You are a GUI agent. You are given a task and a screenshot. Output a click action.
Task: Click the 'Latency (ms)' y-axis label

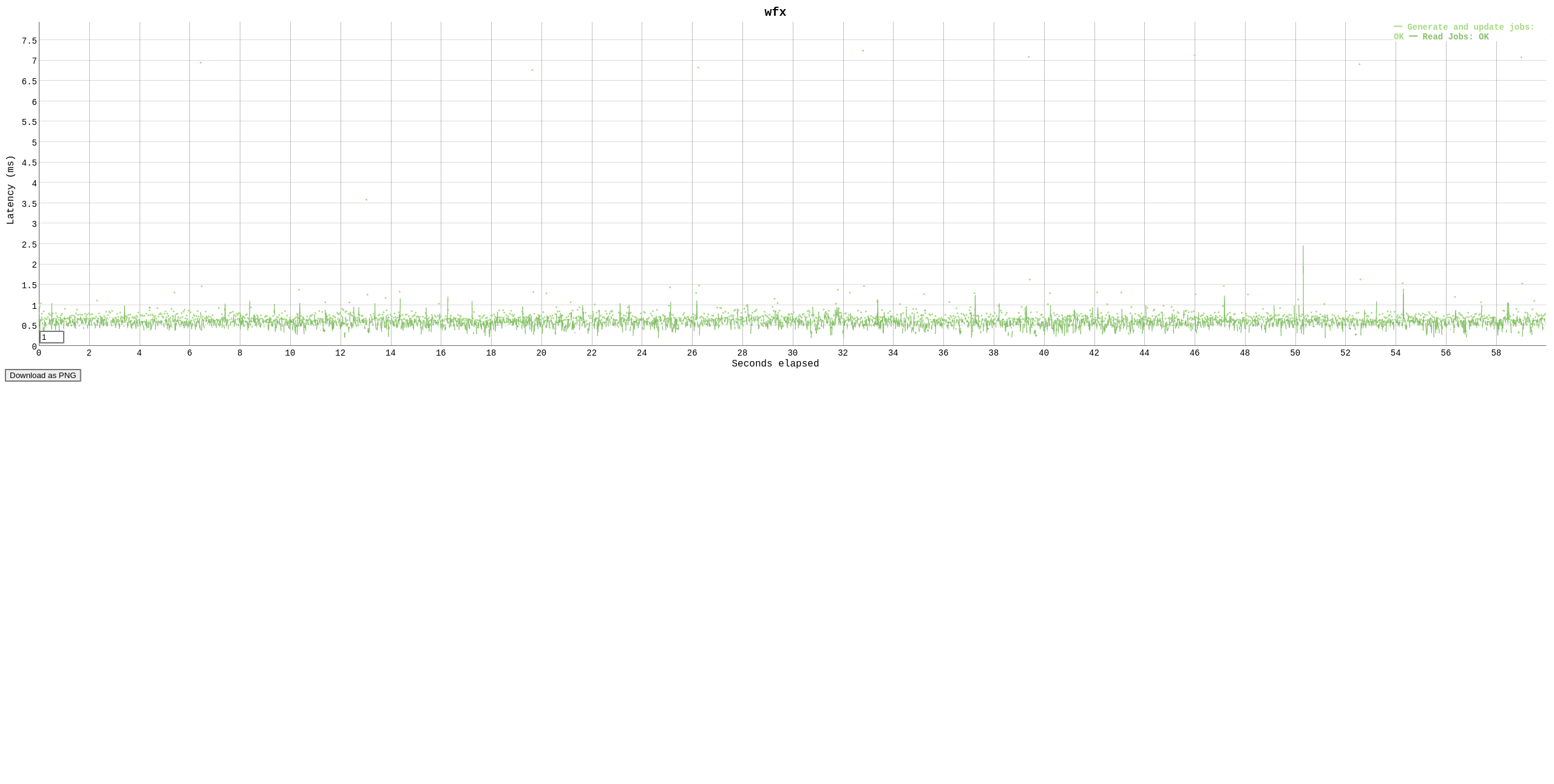[x=10, y=190]
